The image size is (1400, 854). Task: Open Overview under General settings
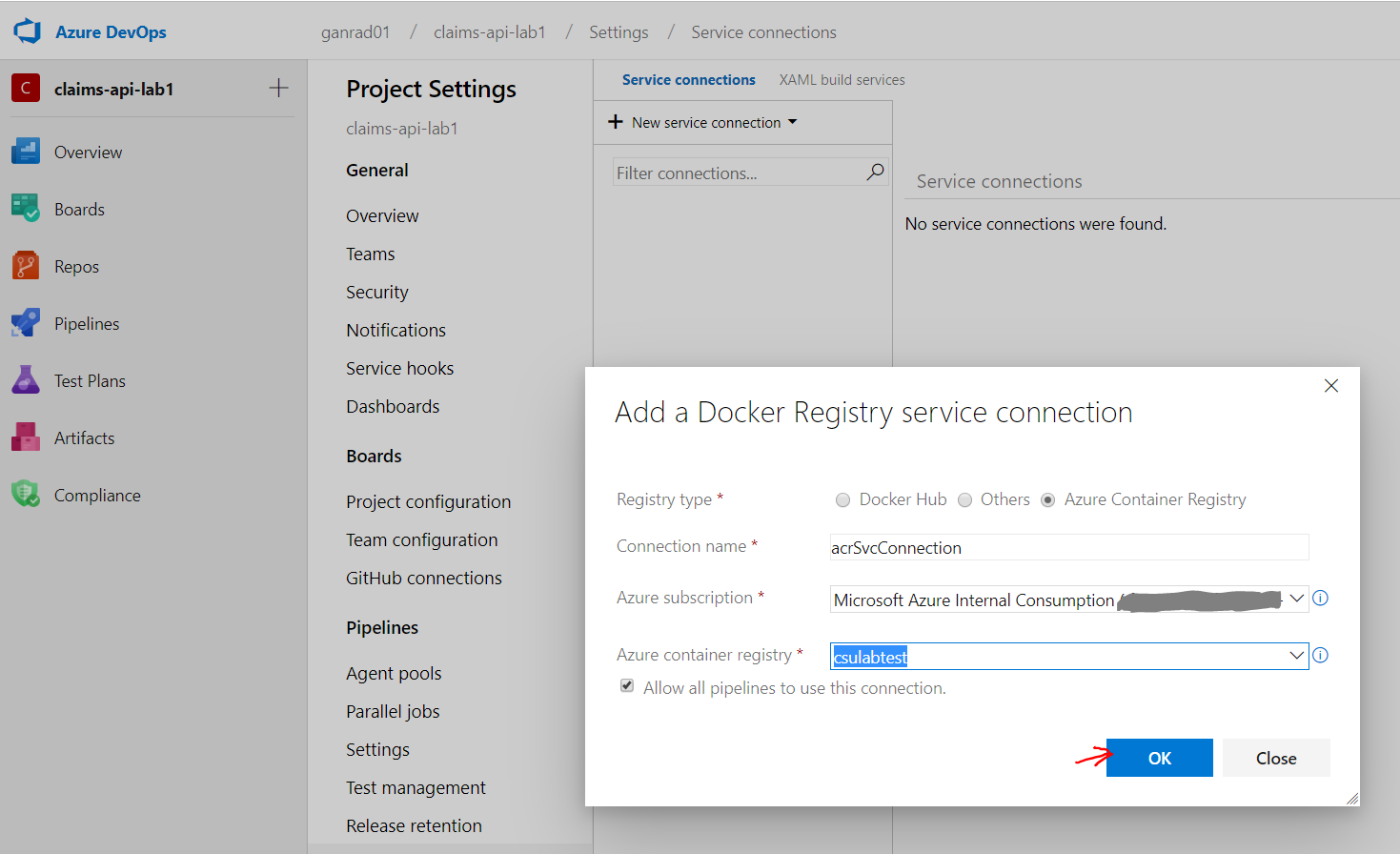[382, 215]
